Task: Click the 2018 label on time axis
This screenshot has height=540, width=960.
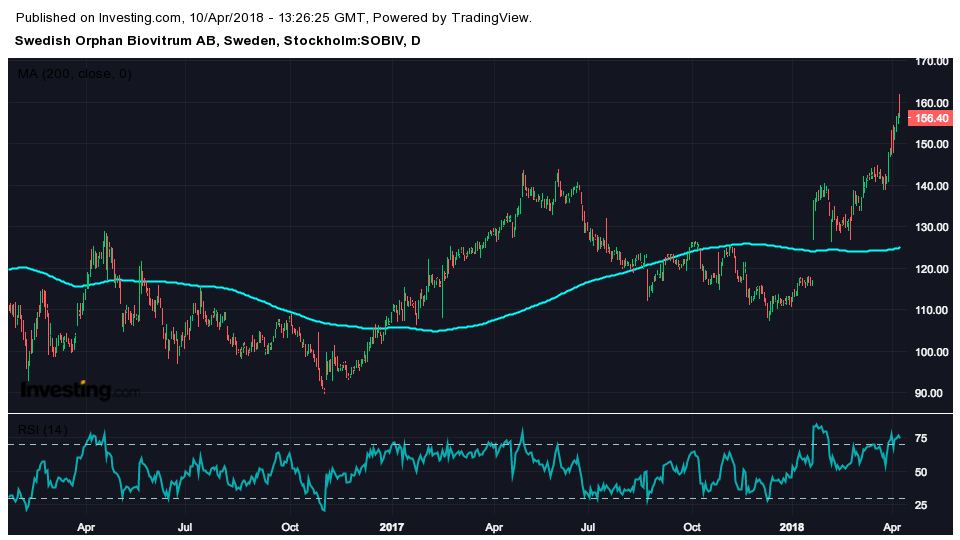Action: click(792, 527)
